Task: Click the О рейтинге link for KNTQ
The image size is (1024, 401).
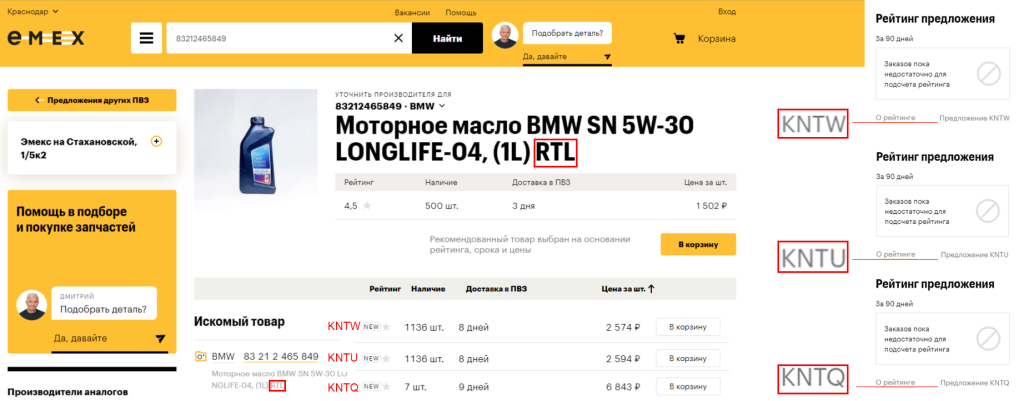Action: [895, 382]
